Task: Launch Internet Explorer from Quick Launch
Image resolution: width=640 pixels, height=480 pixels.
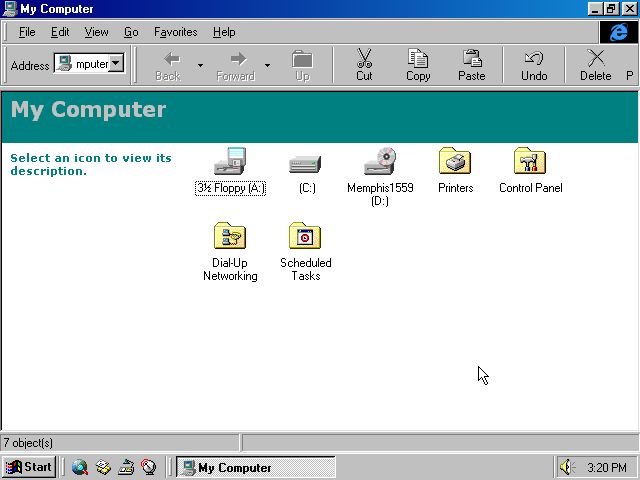Action: 80,467
